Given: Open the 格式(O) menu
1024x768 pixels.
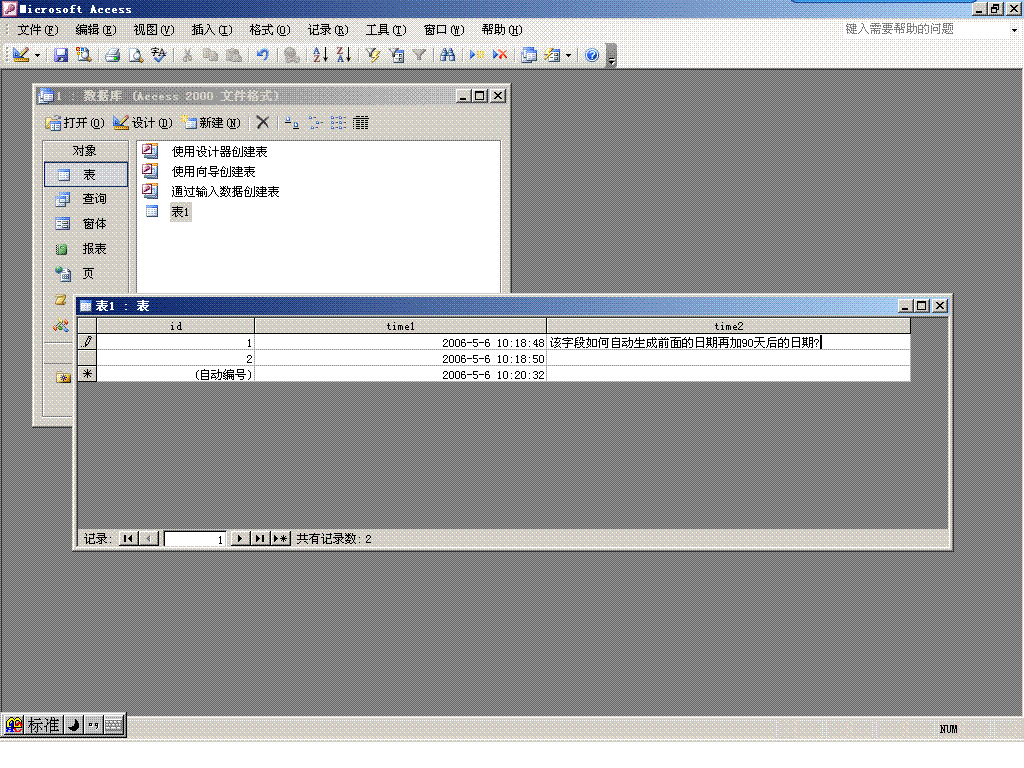Looking at the screenshot, I should tap(270, 30).
